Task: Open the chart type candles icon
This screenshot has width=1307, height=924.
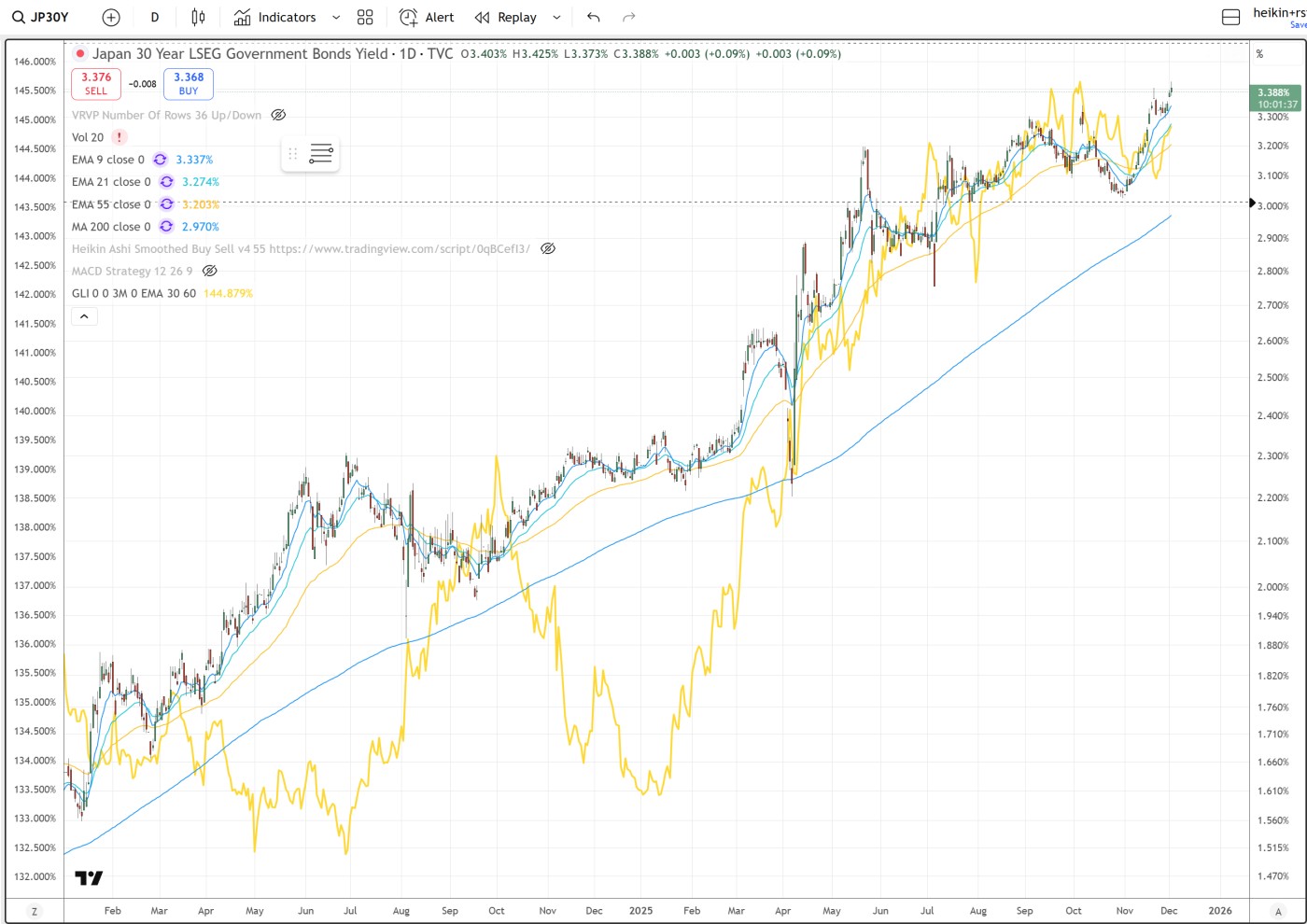Action: pos(198,17)
